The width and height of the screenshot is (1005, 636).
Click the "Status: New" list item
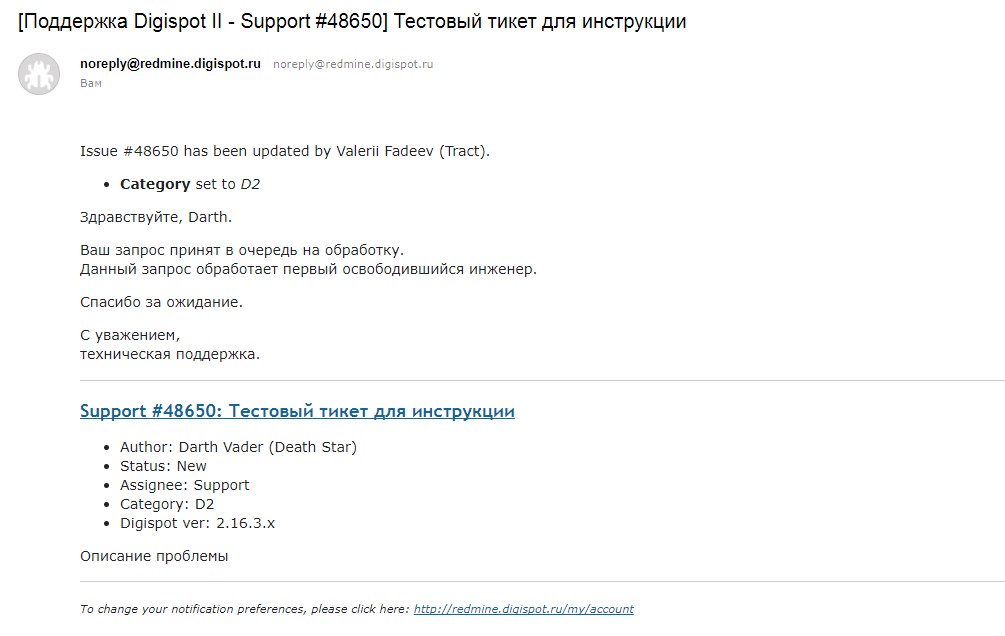coord(163,466)
